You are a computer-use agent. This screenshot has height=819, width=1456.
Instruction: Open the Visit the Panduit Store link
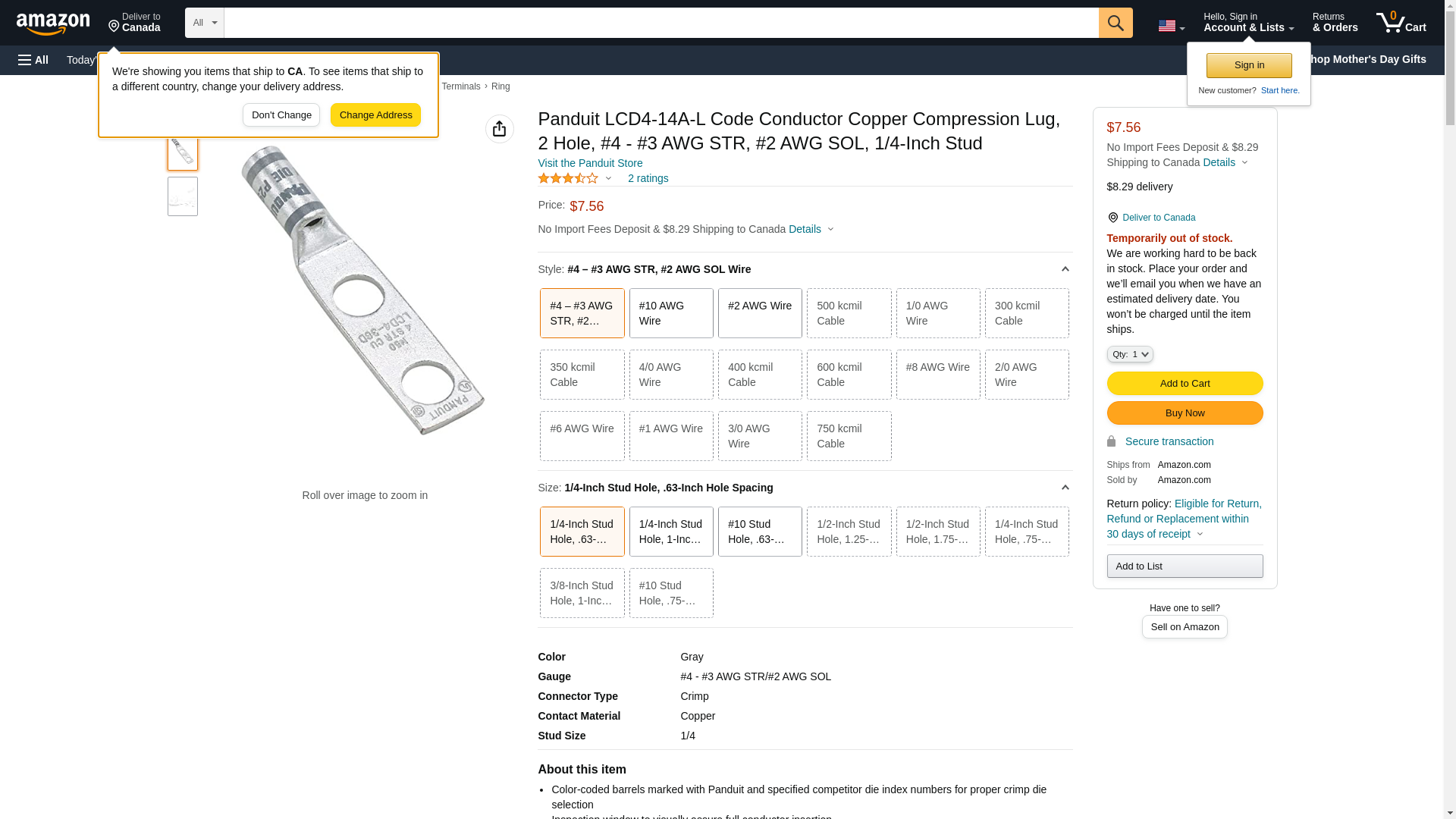coord(590,163)
